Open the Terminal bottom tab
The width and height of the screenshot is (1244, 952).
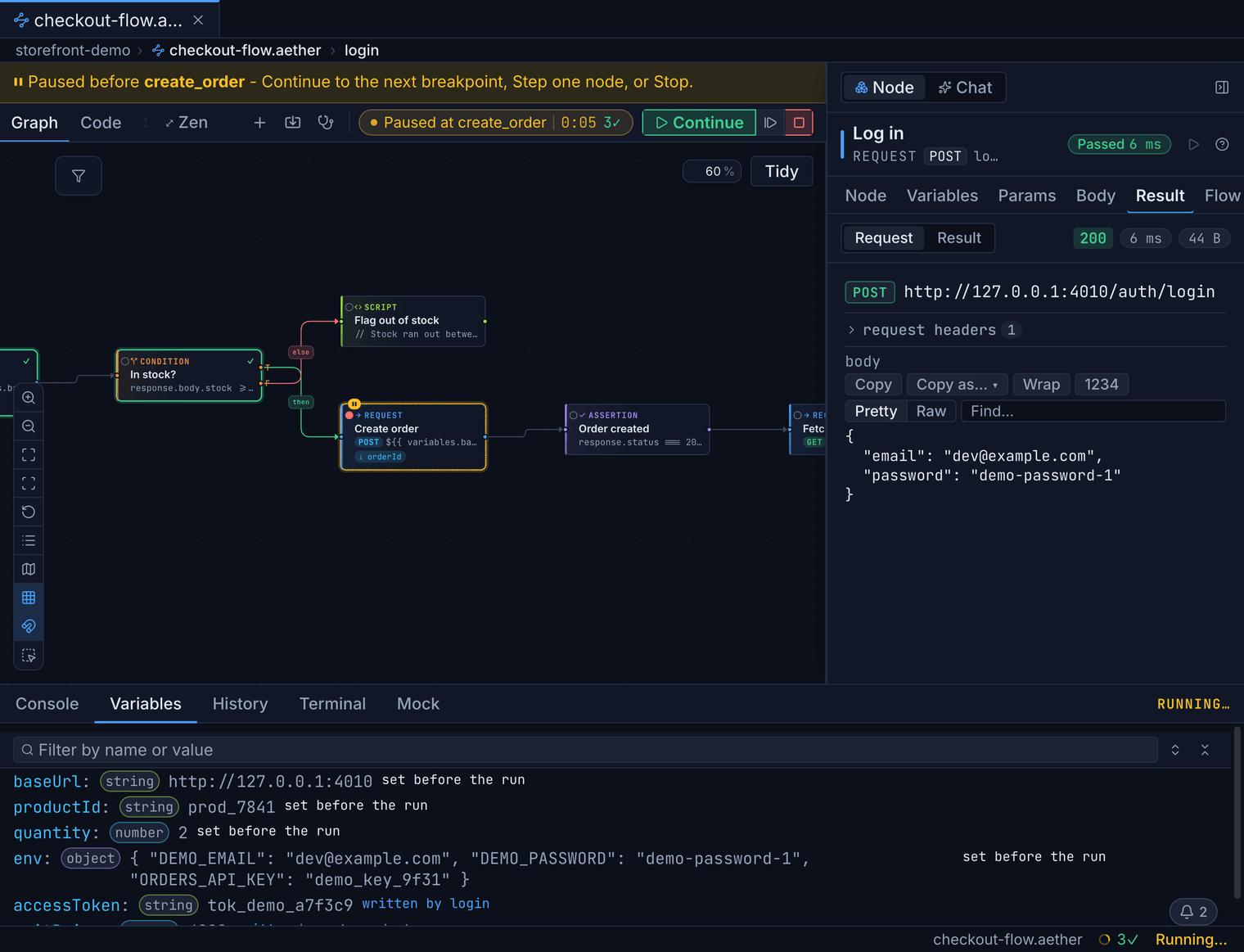(x=332, y=704)
